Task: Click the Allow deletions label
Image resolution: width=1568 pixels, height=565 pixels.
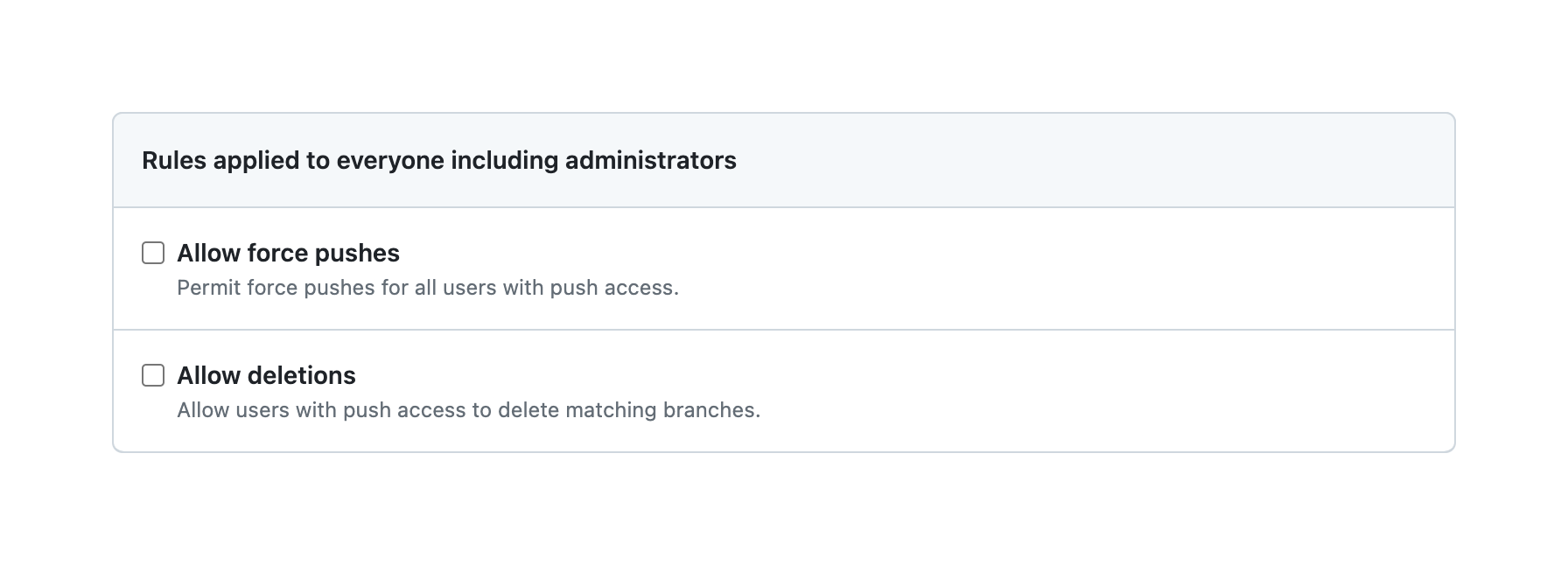Action: click(x=266, y=375)
